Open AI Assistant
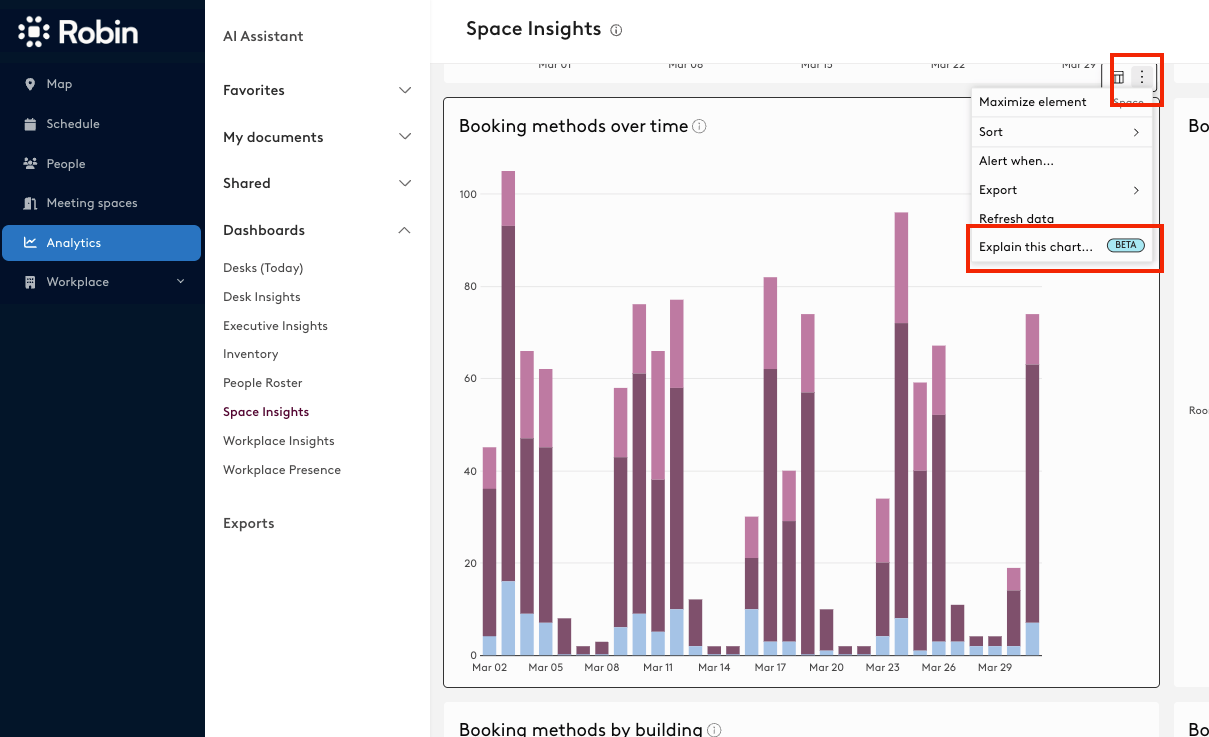 click(263, 36)
